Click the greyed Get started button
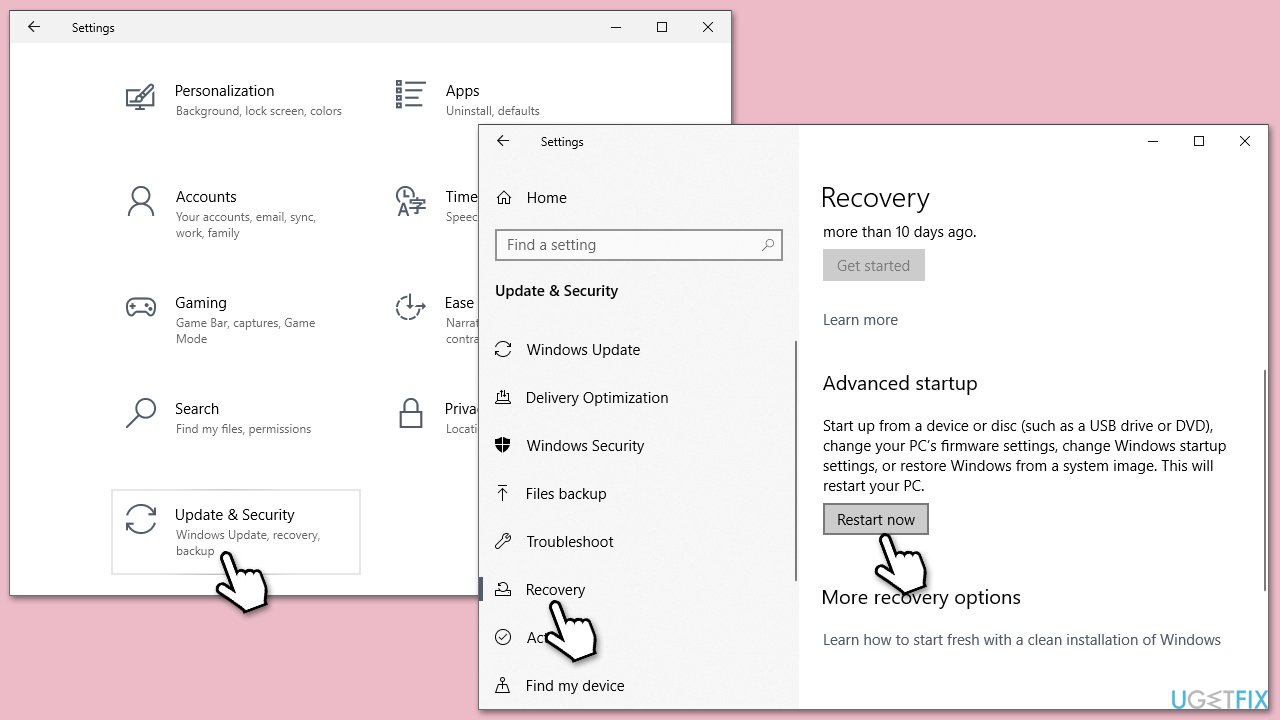Screen dimensions: 1280x720 (x=874, y=265)
